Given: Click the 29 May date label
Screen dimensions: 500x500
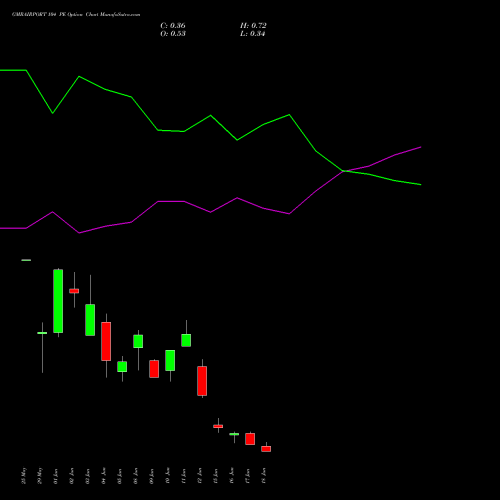Looking at the screenshot, I should point(40,476).
